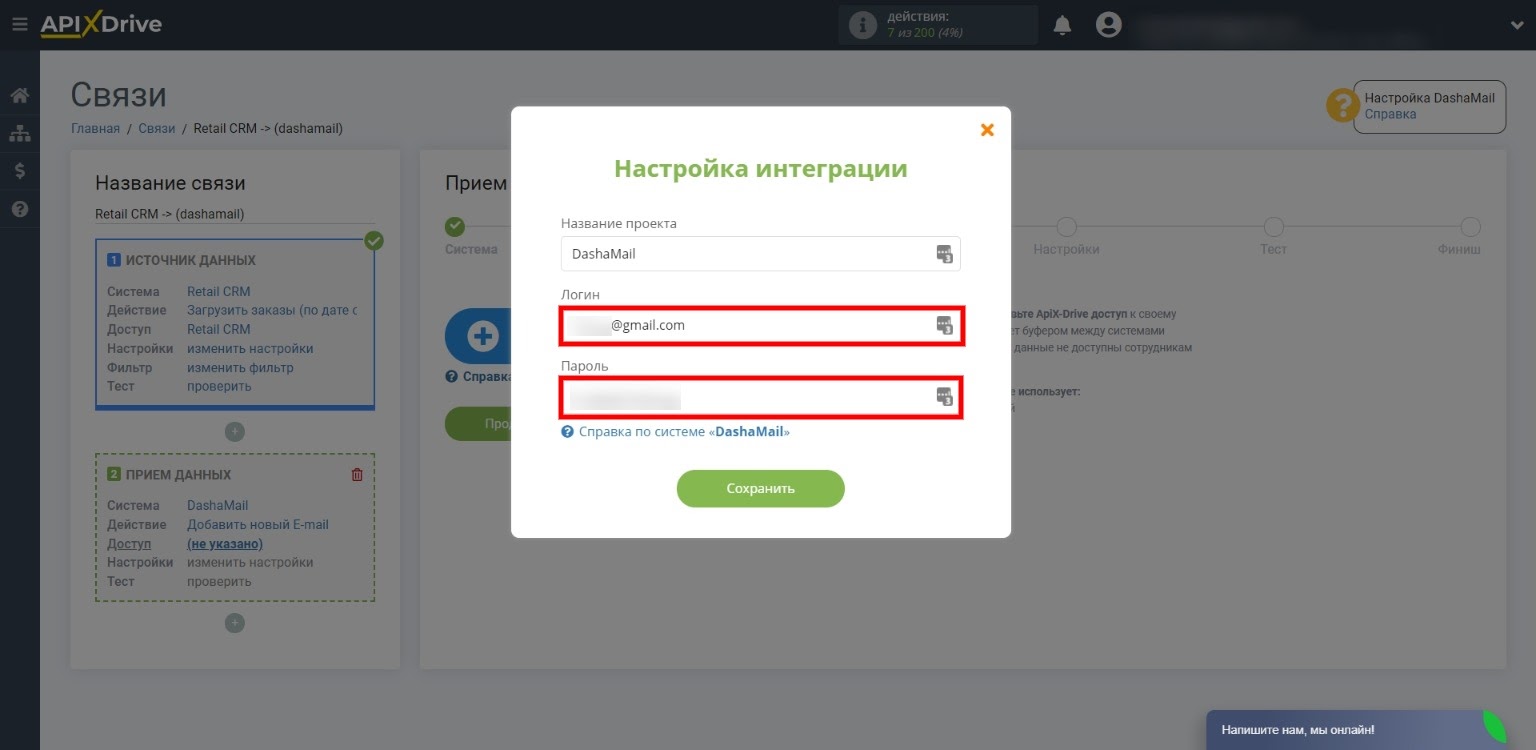
Task: Click the project name field DashaMail
Action: point(760,254)
